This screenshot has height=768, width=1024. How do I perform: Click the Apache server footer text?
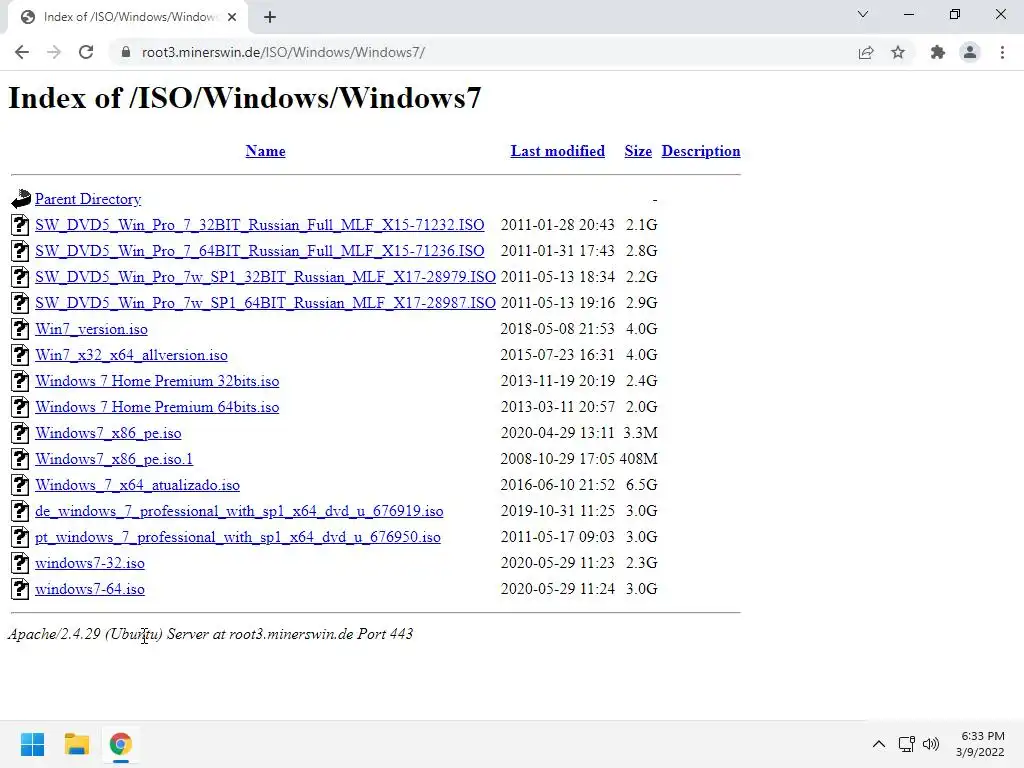pos(210,634)
